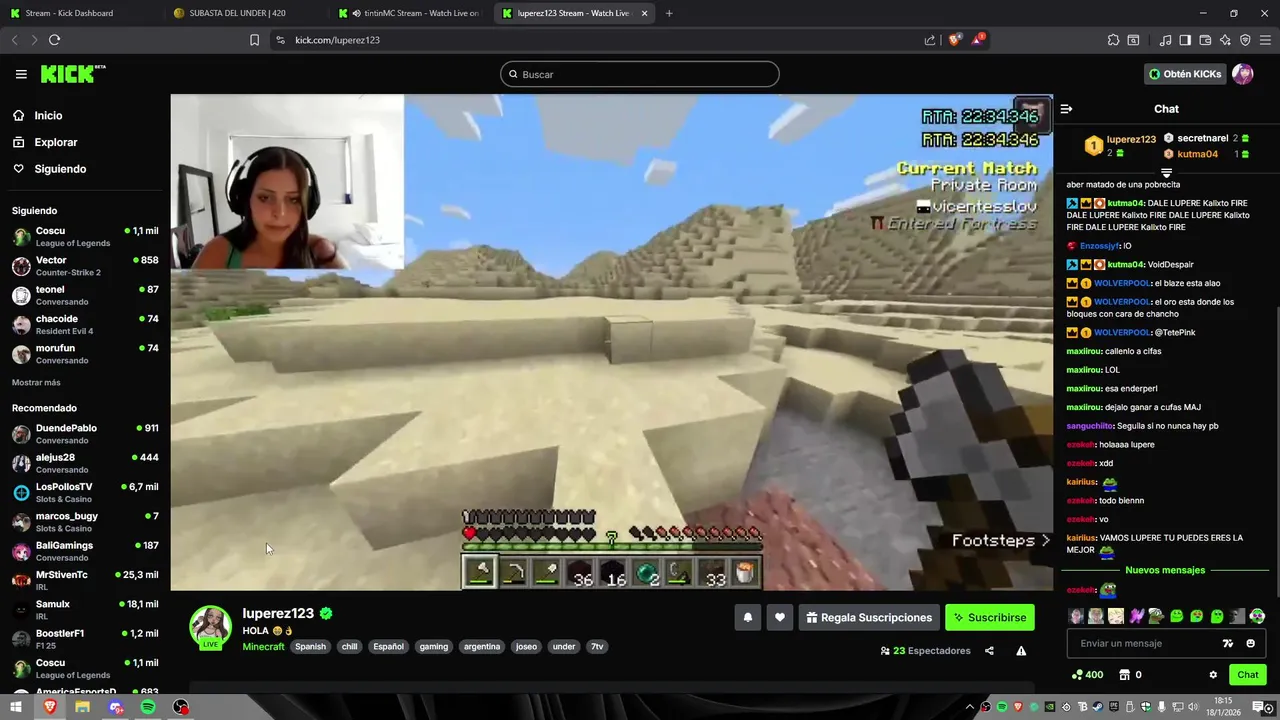Collapse the chat panel arrow icon
Viewport: 1280px width, 720px height.
pyautogui.click(x=1066, y=109)
